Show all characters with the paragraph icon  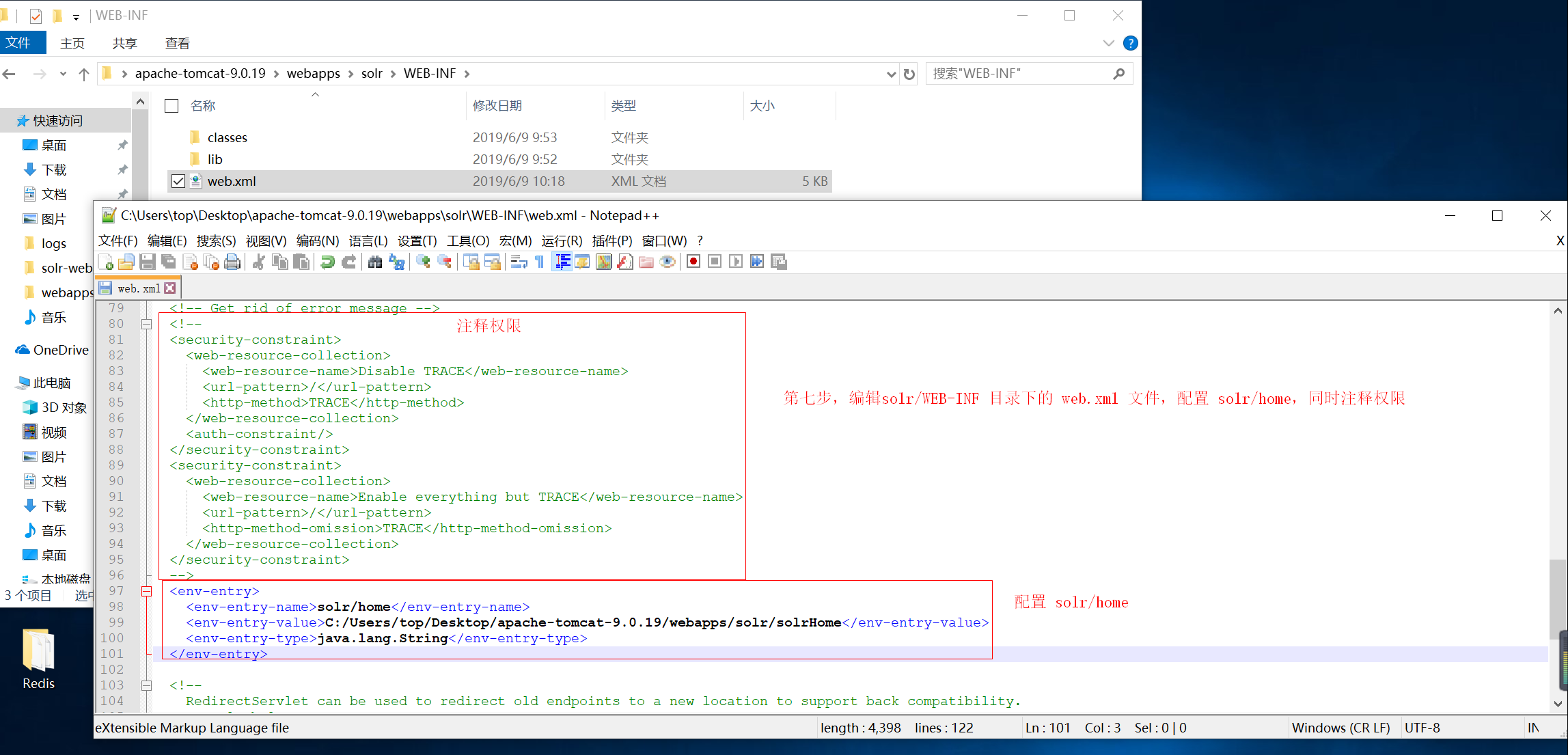pos(539,262)
